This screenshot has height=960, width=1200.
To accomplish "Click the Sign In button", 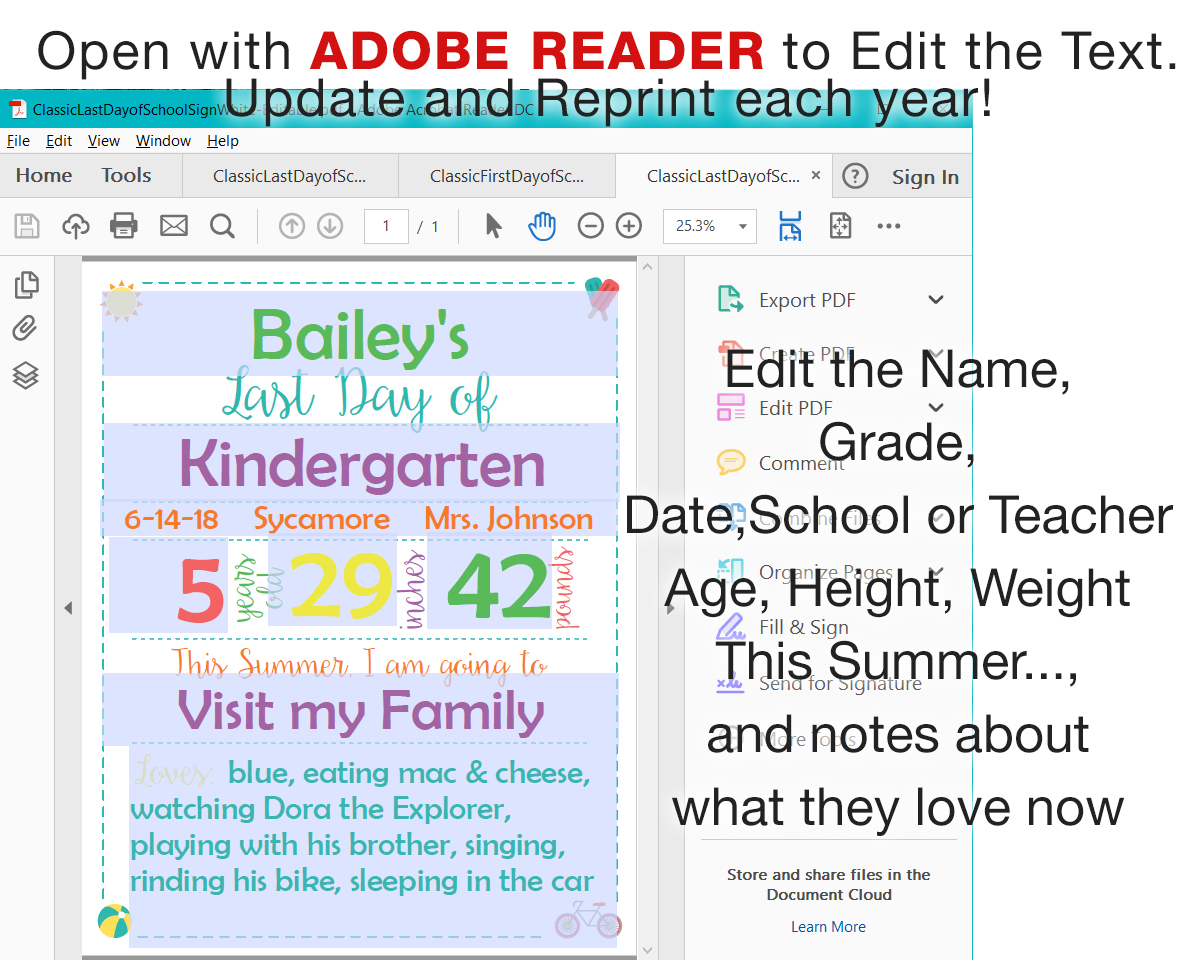I will pos(925,177).
